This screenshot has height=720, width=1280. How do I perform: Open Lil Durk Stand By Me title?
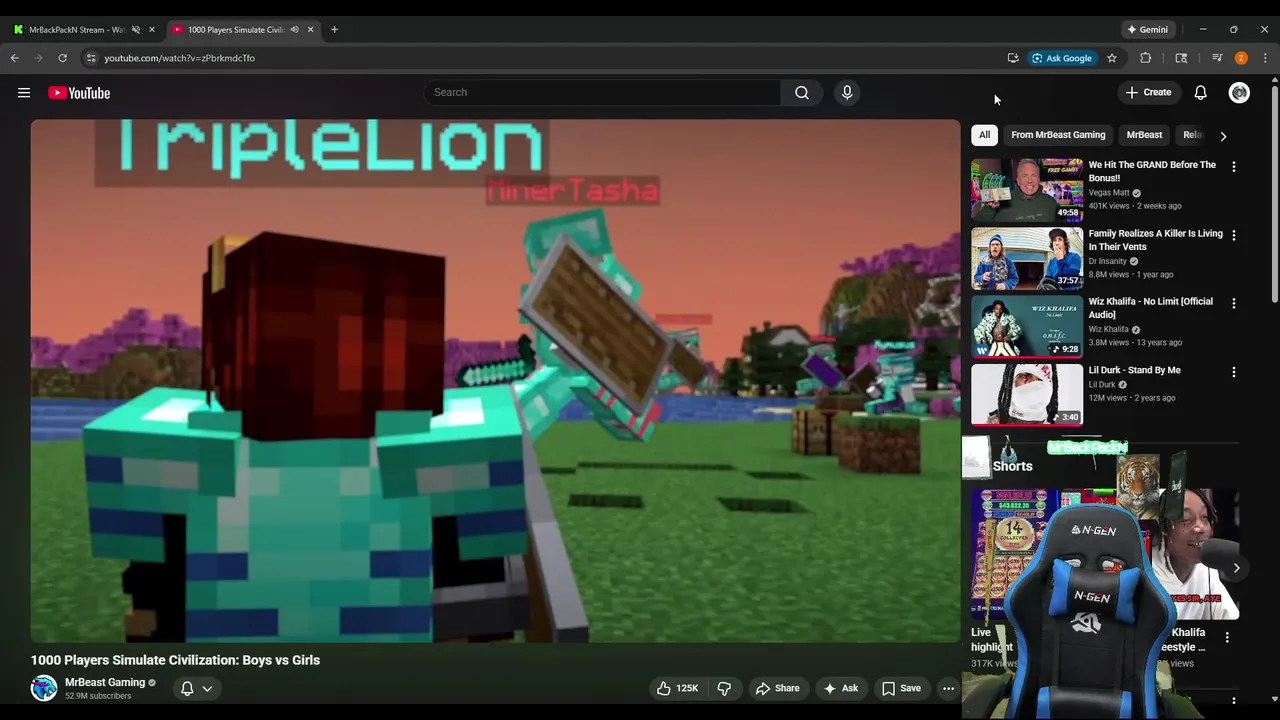coord(1135,370)
